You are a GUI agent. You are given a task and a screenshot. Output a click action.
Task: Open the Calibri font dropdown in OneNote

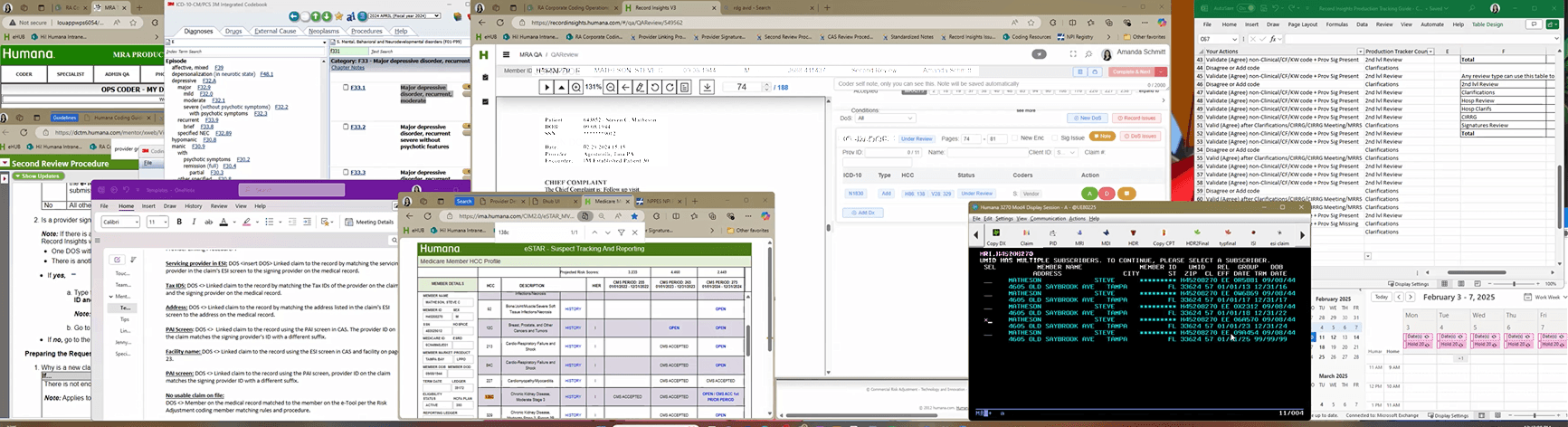(x=121, y=222)
